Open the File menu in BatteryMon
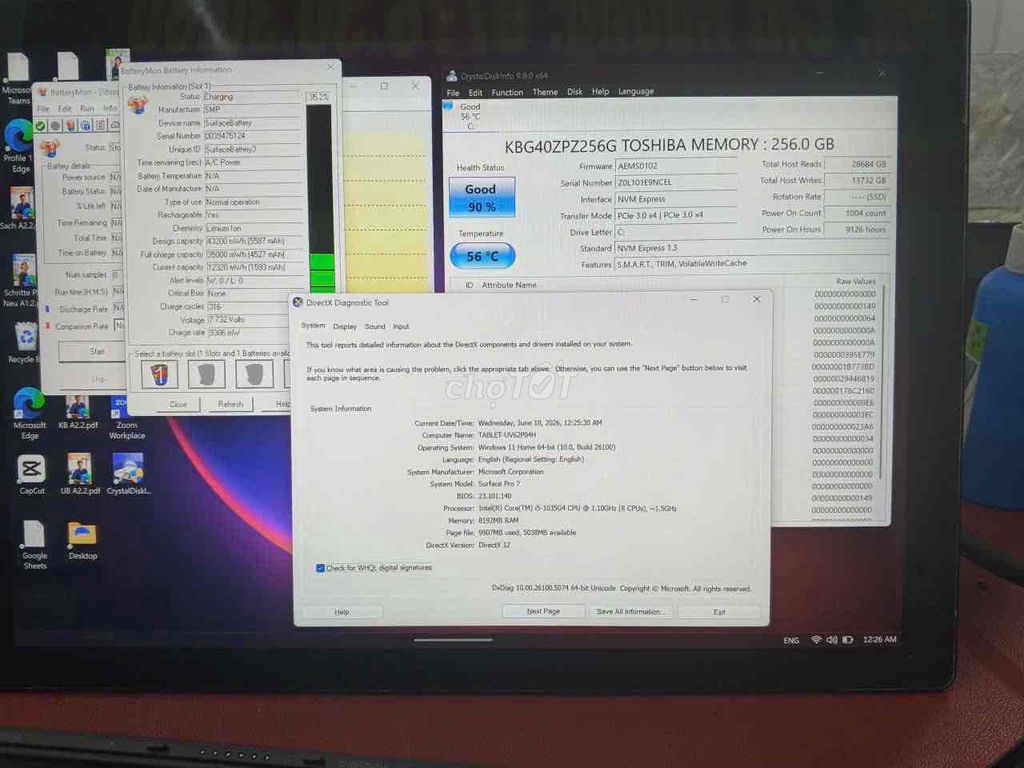This screenshot has width=1024, height=768. [x=43, y=109]
